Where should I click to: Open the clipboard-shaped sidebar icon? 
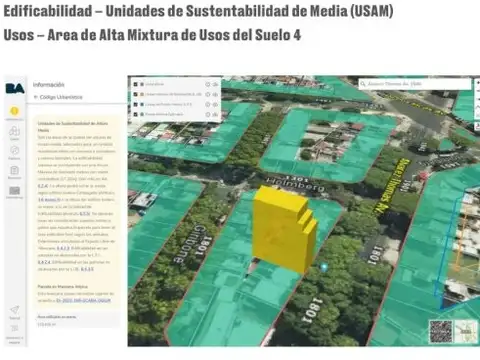(x=14, y=170)
